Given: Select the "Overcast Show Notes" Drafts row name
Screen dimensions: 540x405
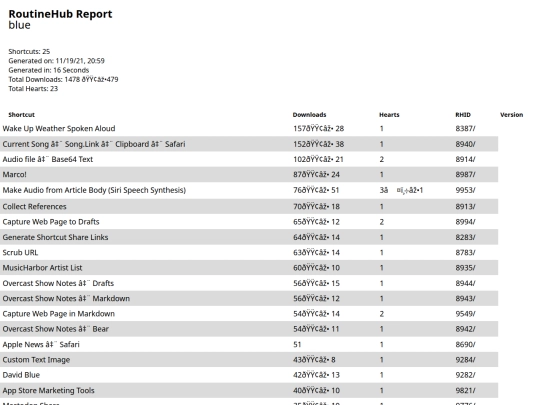Looking at the screenshot, I should click(x=58, y=283).
